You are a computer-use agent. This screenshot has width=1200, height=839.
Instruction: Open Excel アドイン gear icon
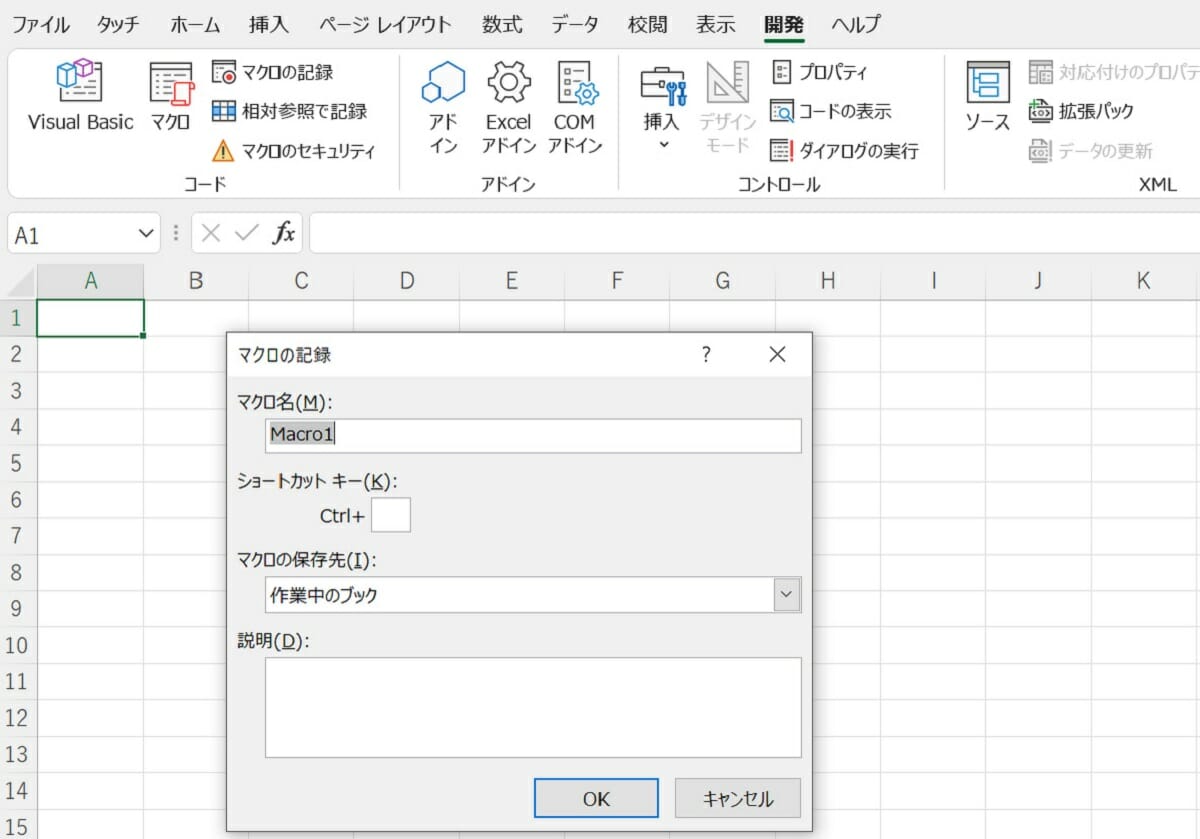(x=508, y=105)
